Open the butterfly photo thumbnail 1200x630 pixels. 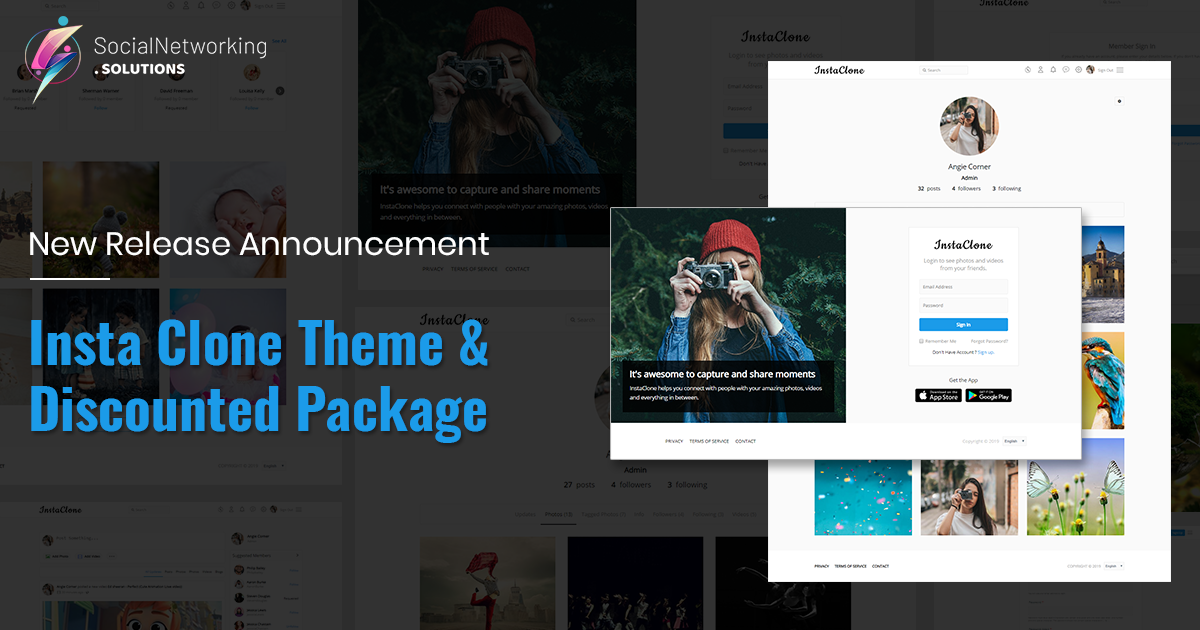pyautogui.click(x=1075, y=486)
